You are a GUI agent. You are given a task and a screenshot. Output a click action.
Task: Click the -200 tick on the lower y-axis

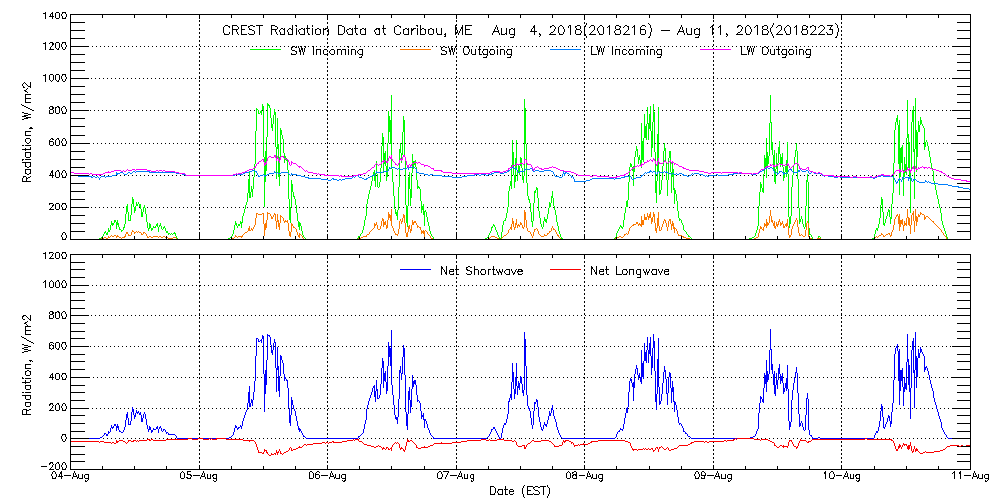coord(54,466)
